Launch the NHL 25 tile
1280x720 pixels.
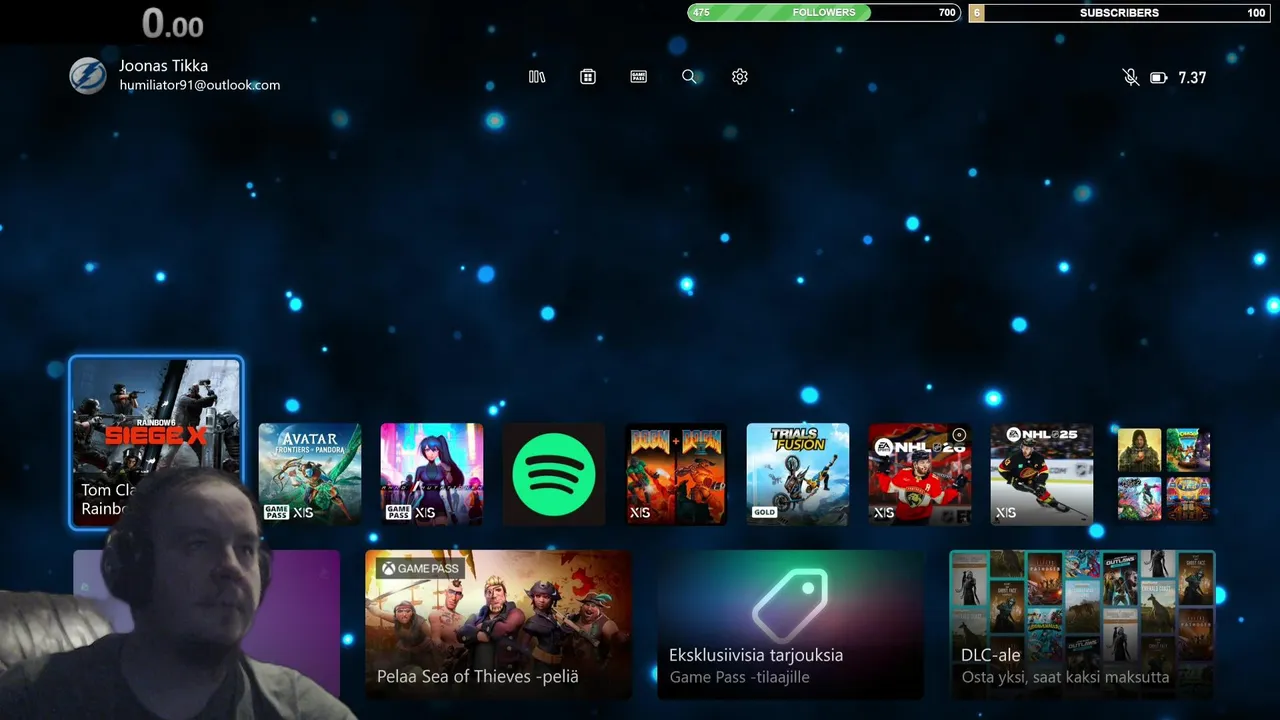click(x=1042, y=474)
